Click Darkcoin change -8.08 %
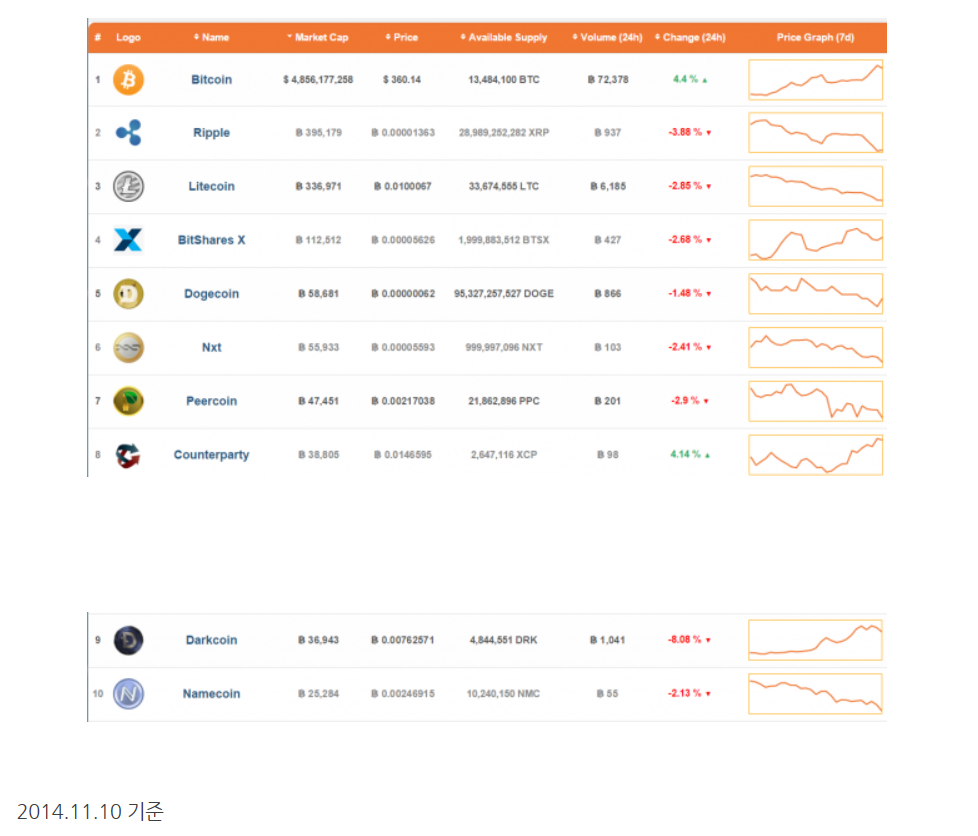Viewport: 978px width, 836px height. tap(690, 639)
